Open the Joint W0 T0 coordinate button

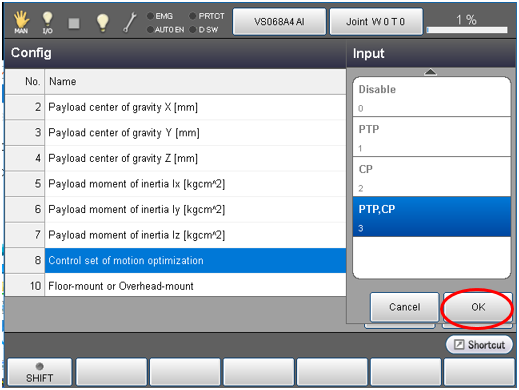[376, 22]
